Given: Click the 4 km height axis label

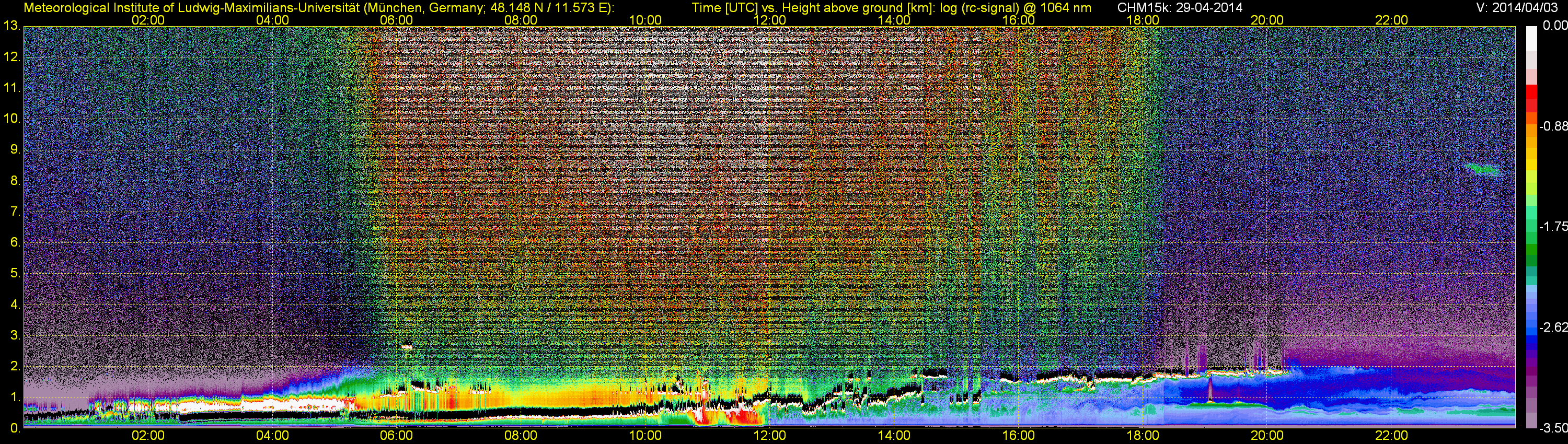Looking at the screenshot, I should [15, 305].
